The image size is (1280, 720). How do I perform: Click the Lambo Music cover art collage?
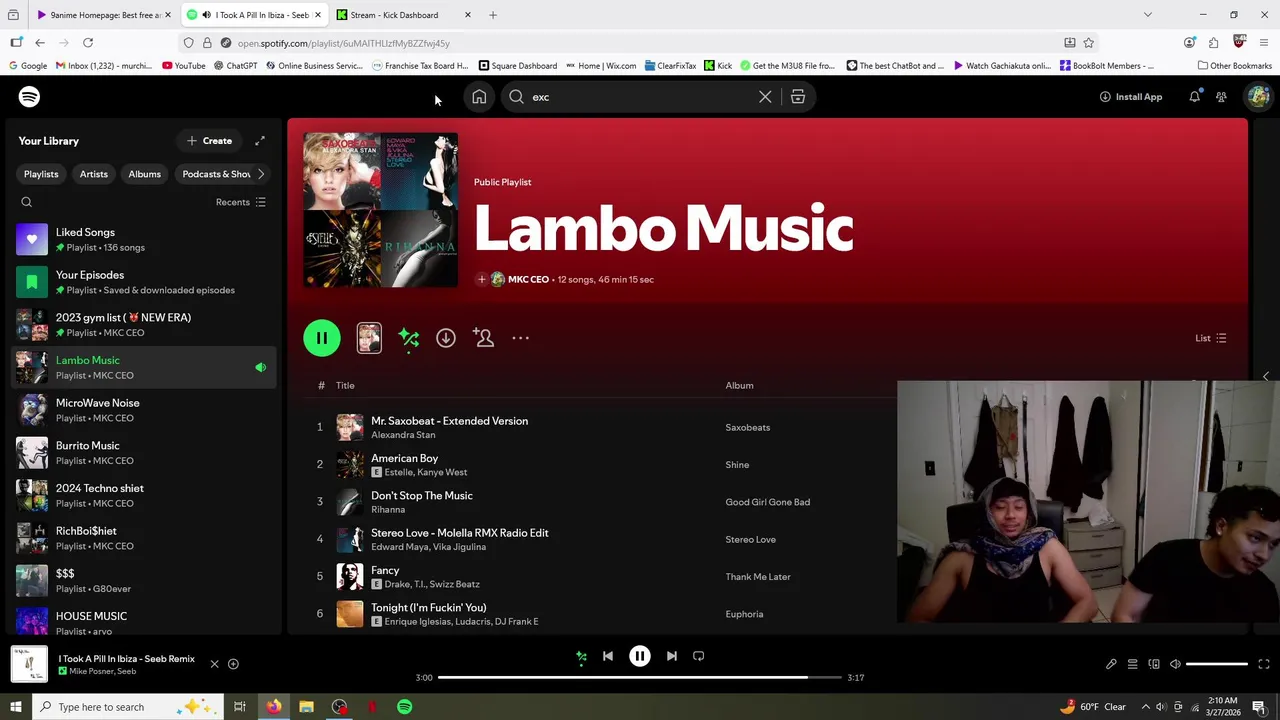pyautogui.click(x=381, y=210)
